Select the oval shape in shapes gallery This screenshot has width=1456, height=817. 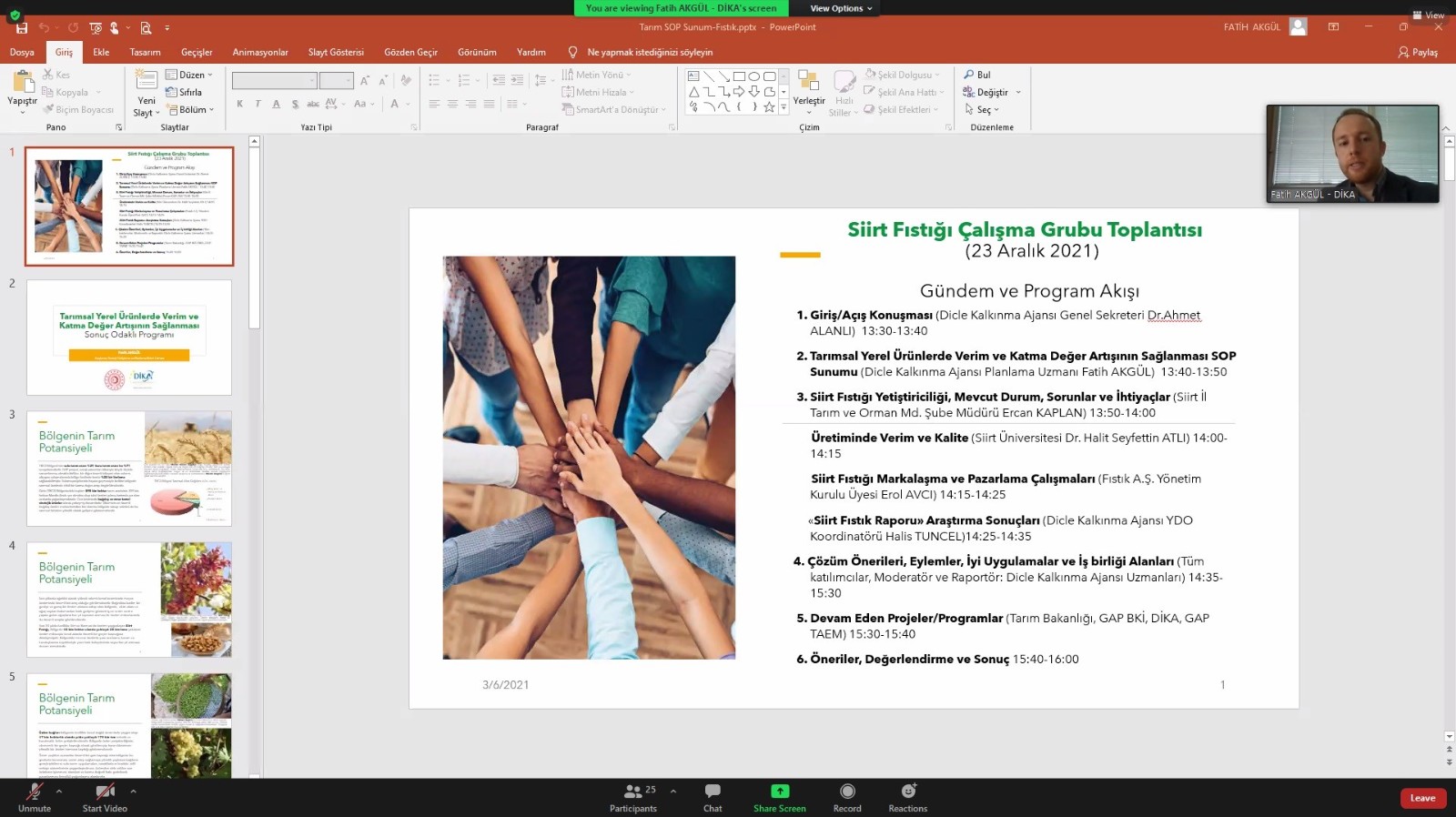[754, 76]
